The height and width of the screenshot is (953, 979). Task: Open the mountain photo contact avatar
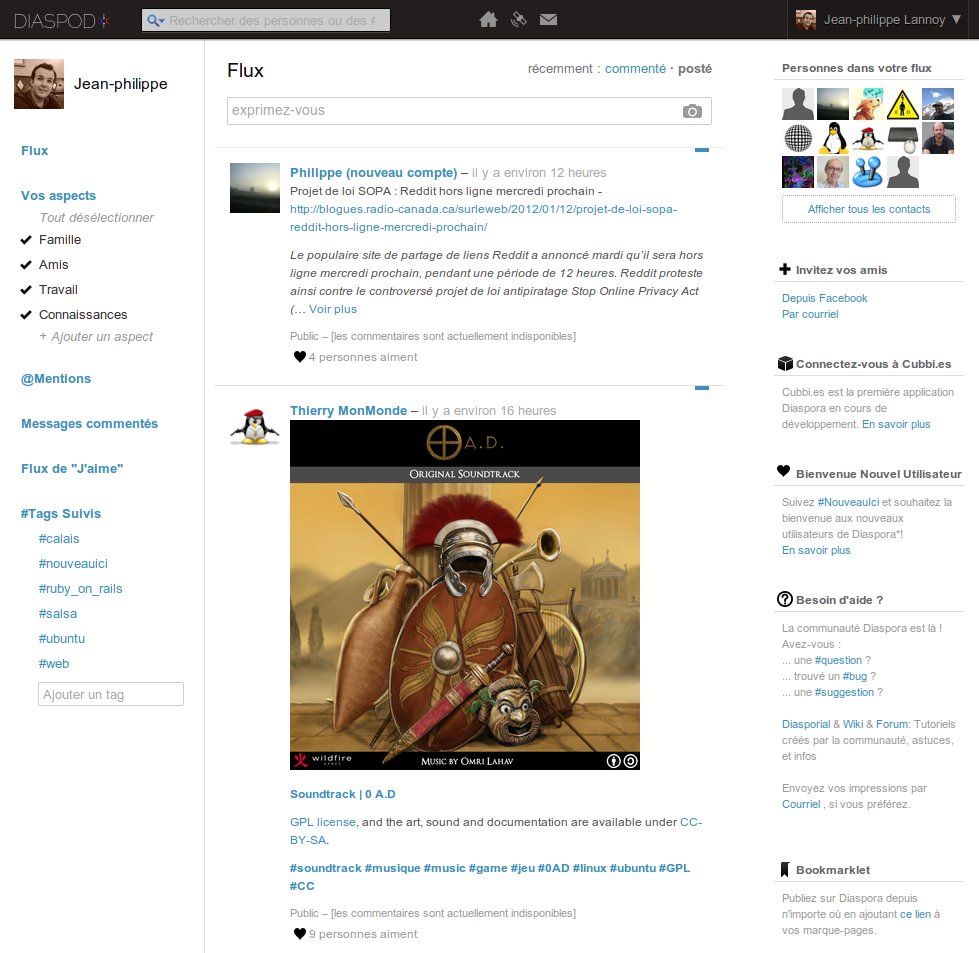[x=938, y=104]
